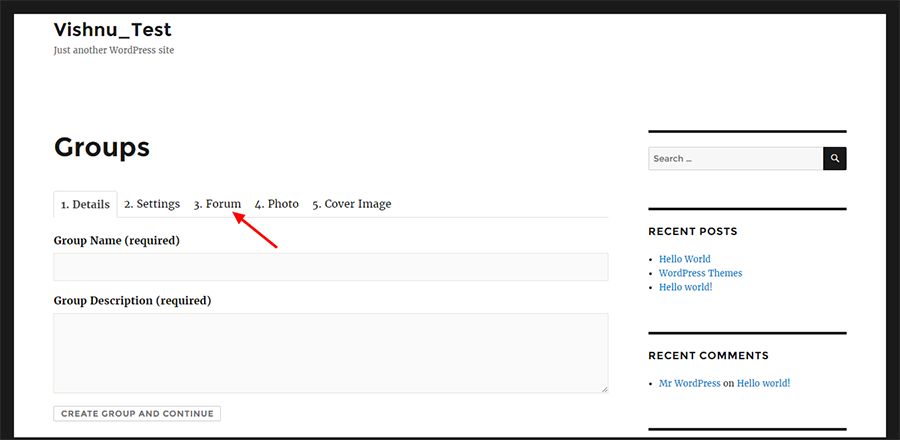Image resolution: width=900 pixels, height=440 pixels.
Task: Click the search magnifier icon button
Action: tap(835, 159)
